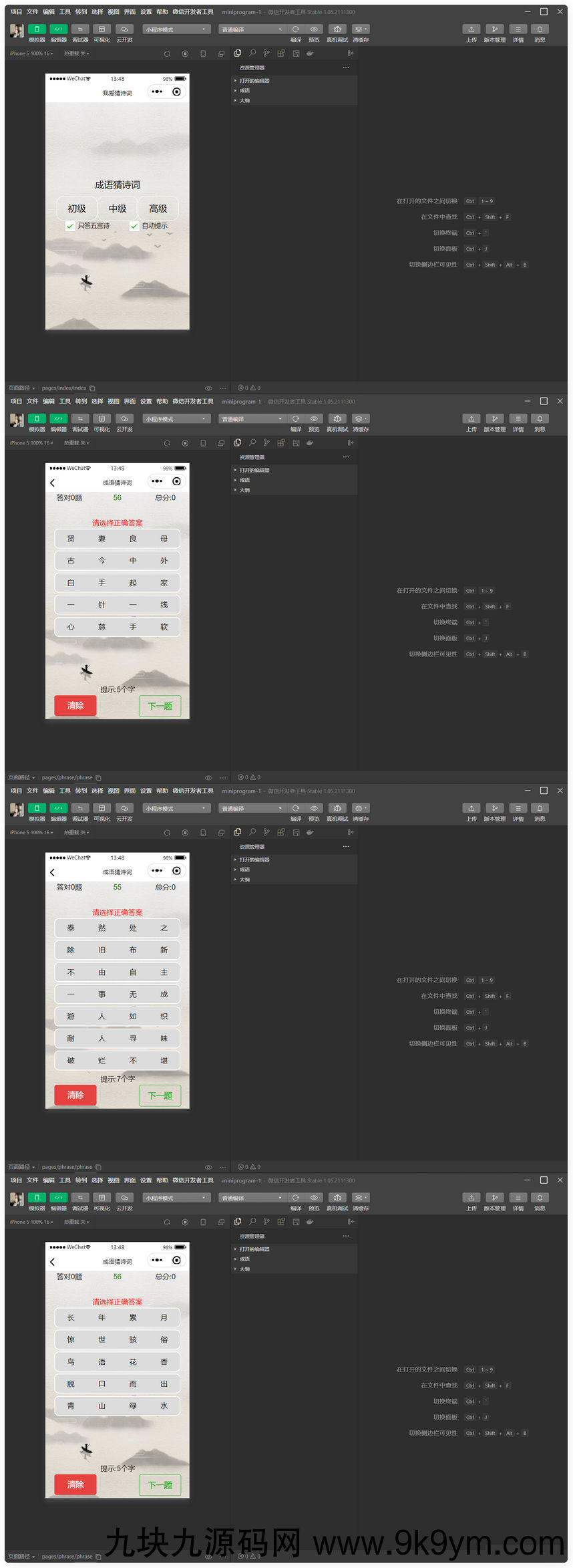
Task: Toggle the 自动提示 checkbox
Action: point(134,226)
